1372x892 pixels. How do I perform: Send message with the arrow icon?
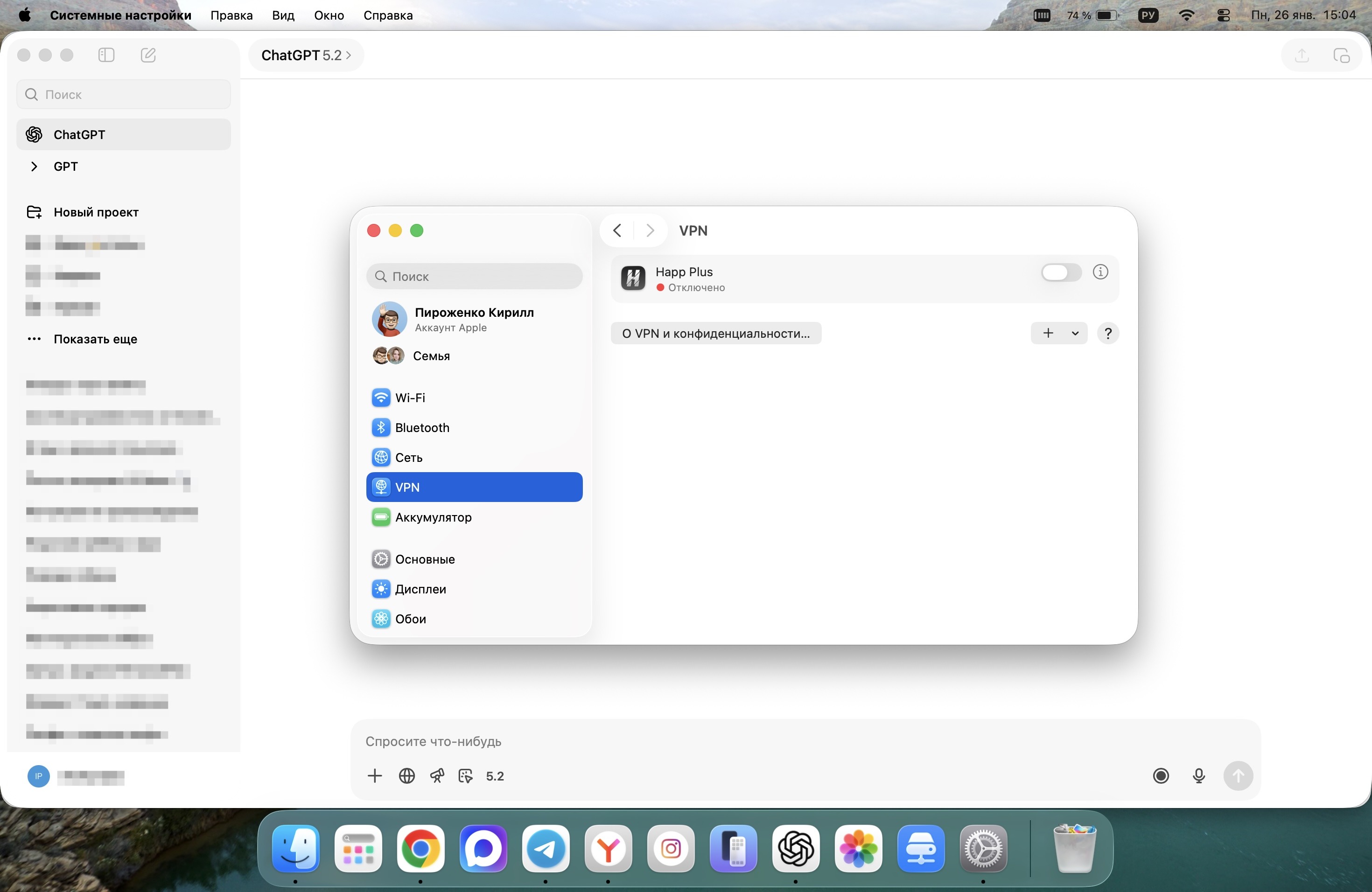[1238, 776]
